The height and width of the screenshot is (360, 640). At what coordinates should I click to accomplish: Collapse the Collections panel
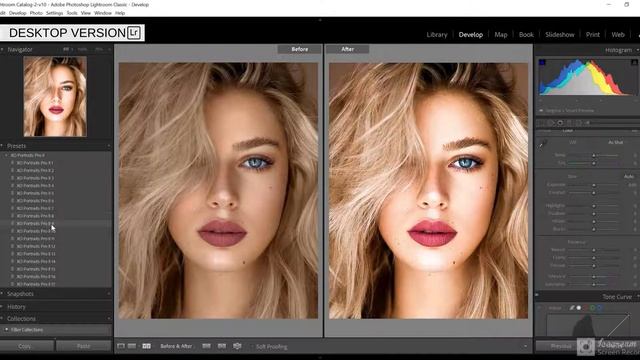tap(2, 319)
